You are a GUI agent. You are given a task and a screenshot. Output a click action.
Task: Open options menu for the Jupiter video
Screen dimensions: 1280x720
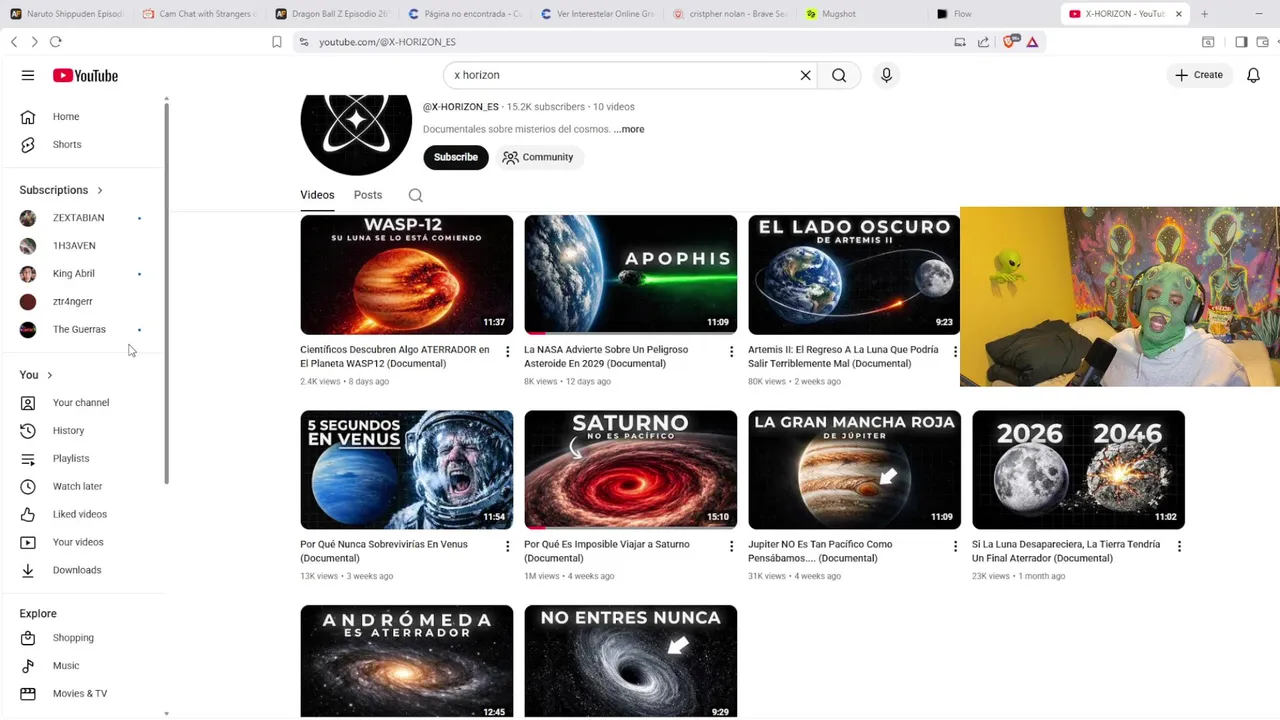955,547
